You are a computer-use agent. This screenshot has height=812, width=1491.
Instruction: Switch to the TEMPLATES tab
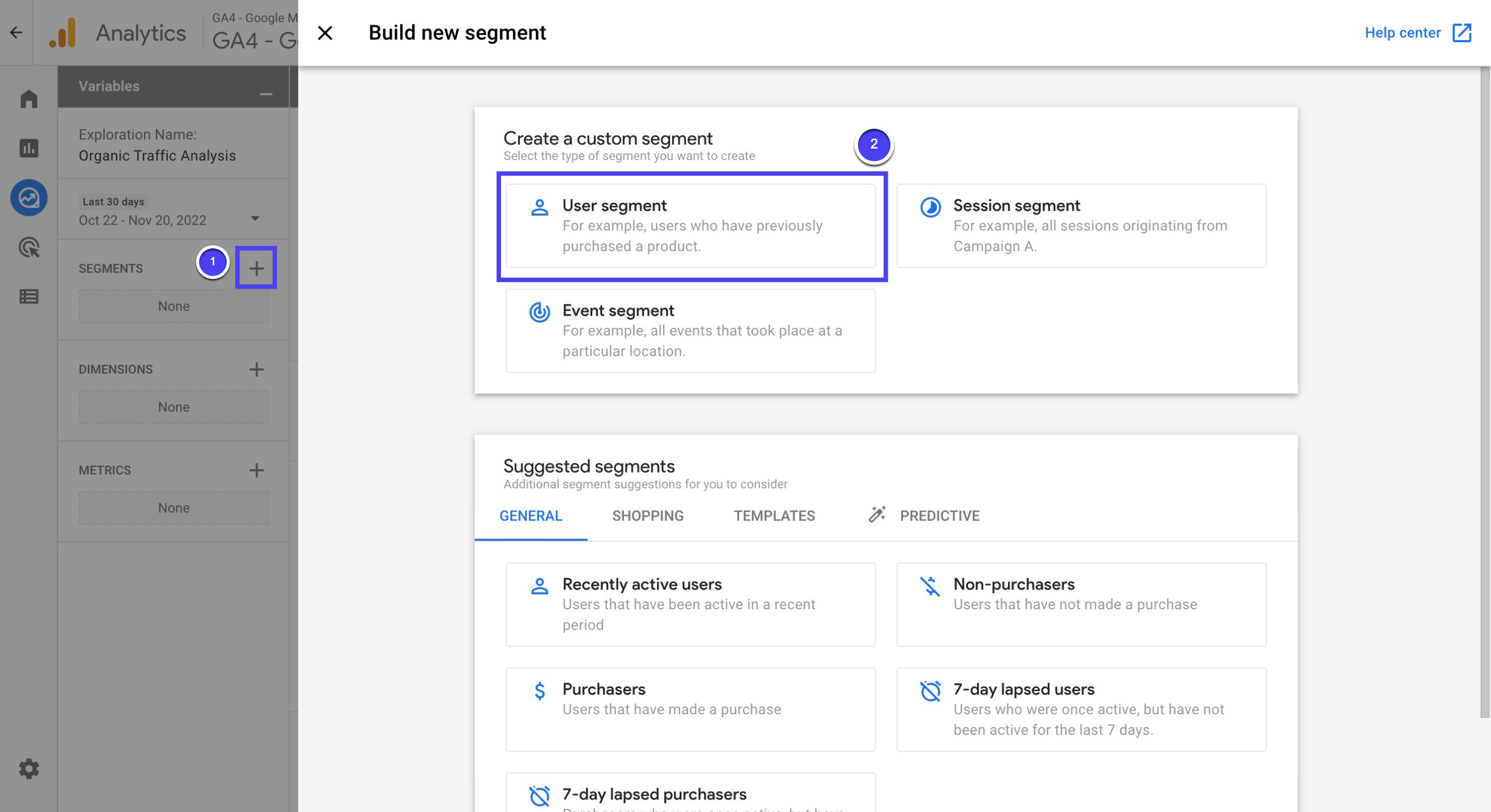click(x=774, y=515)
